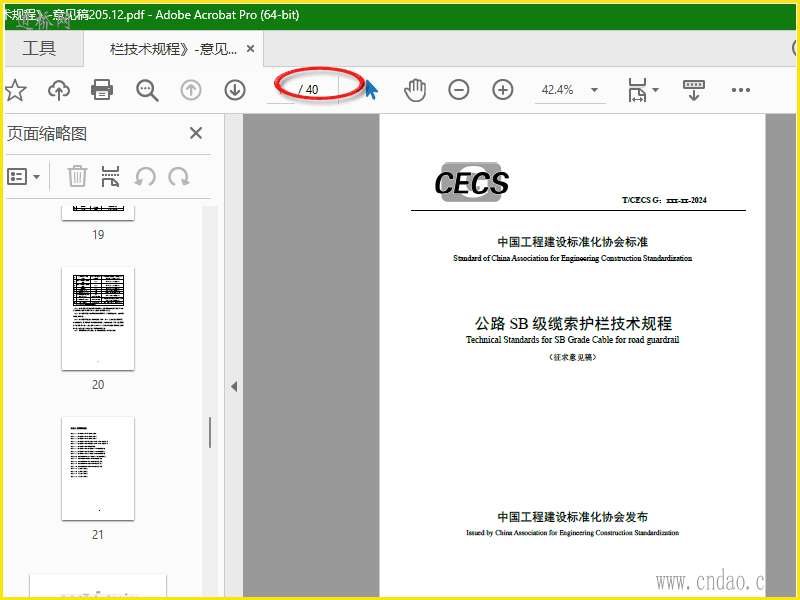Click the current page number field
The image size is (800, 600).
(281, 90)
